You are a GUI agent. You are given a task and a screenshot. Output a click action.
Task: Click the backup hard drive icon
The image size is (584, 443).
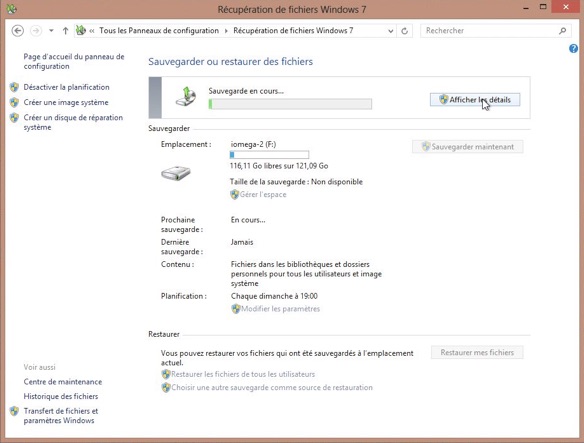(x=176, y=173)
